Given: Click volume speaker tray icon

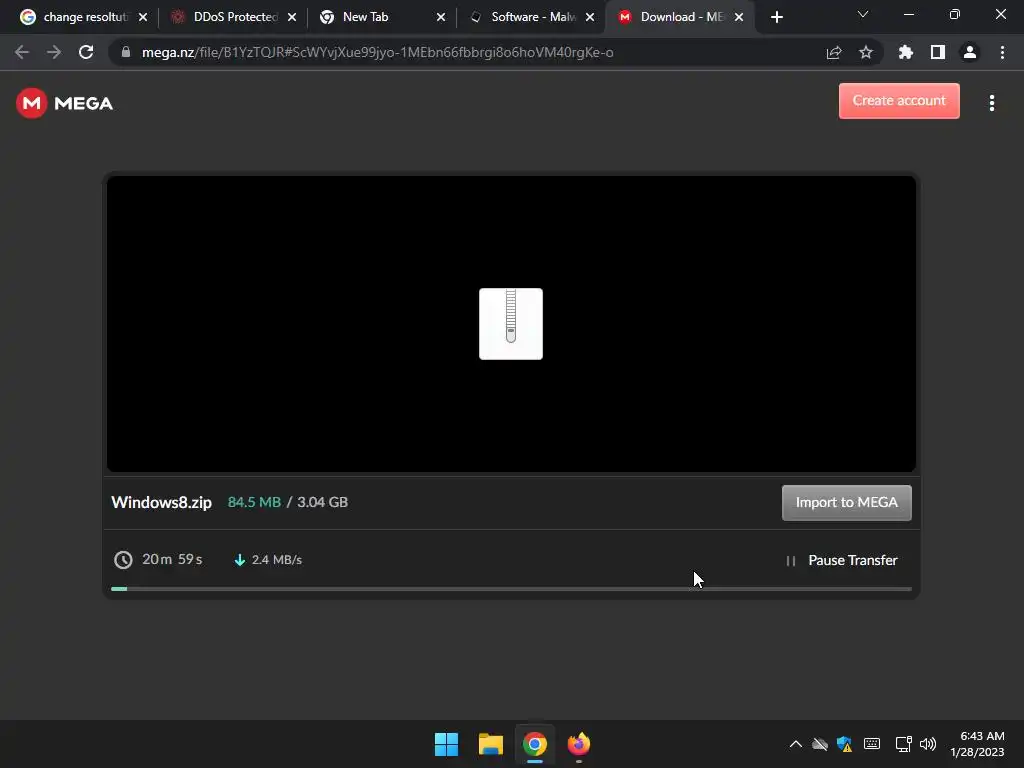Looking at the screenshot, I should [927, 744].
